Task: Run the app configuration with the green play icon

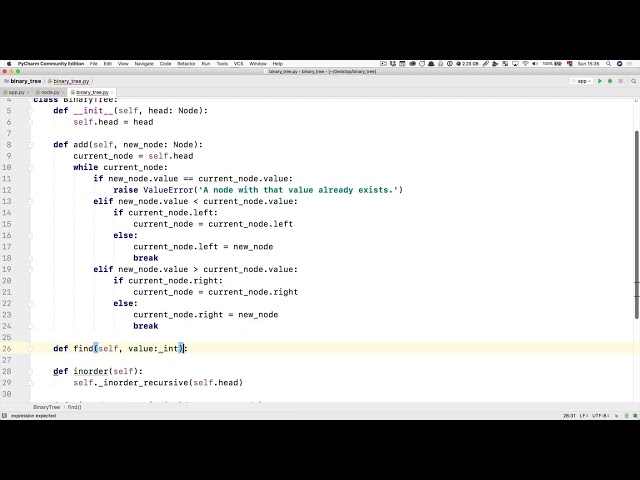Action: 600,81
